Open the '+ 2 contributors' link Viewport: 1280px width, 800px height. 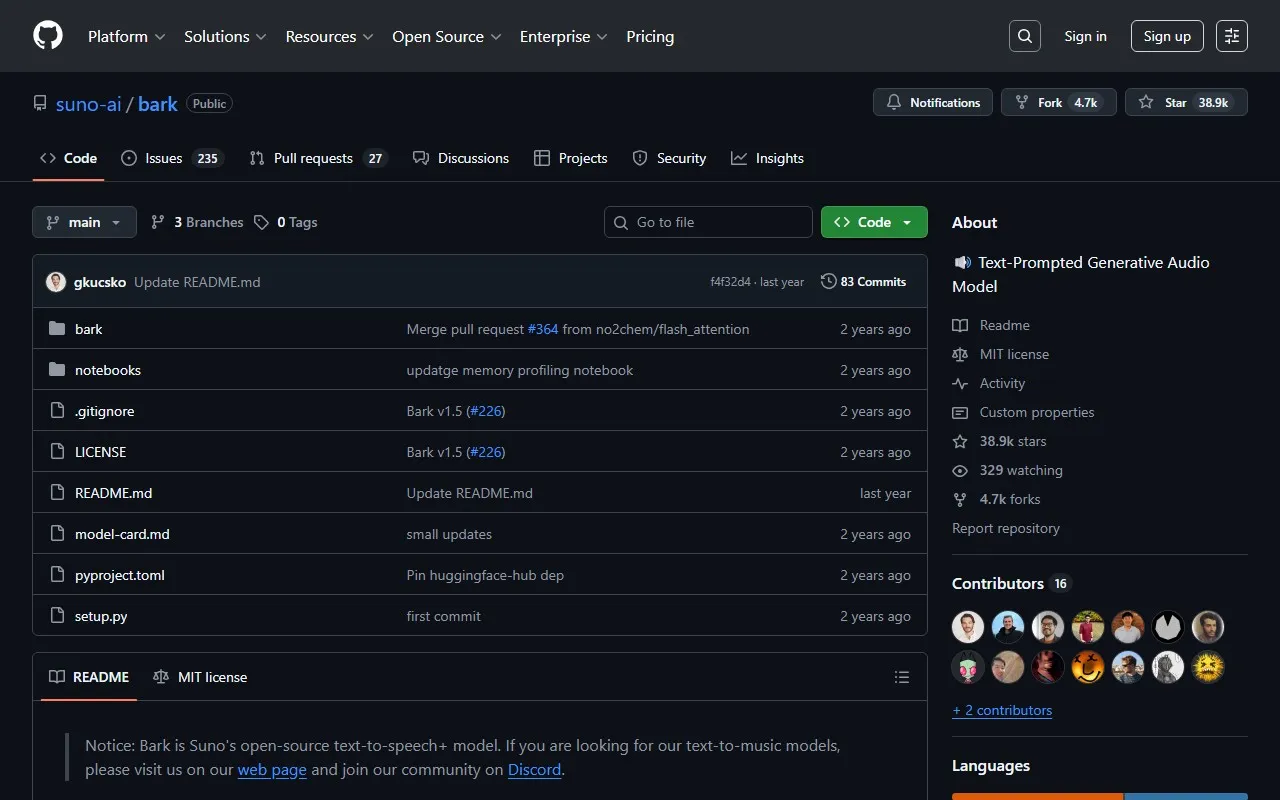[1002, 710]
